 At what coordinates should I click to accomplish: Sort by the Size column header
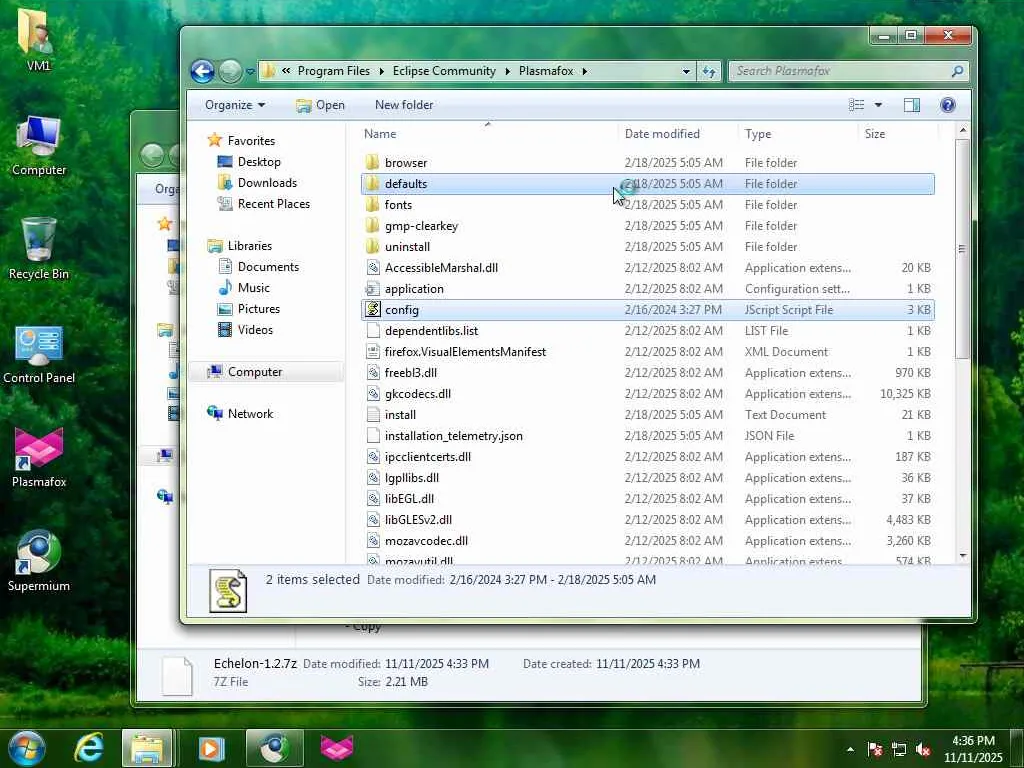tap(875, 134)
